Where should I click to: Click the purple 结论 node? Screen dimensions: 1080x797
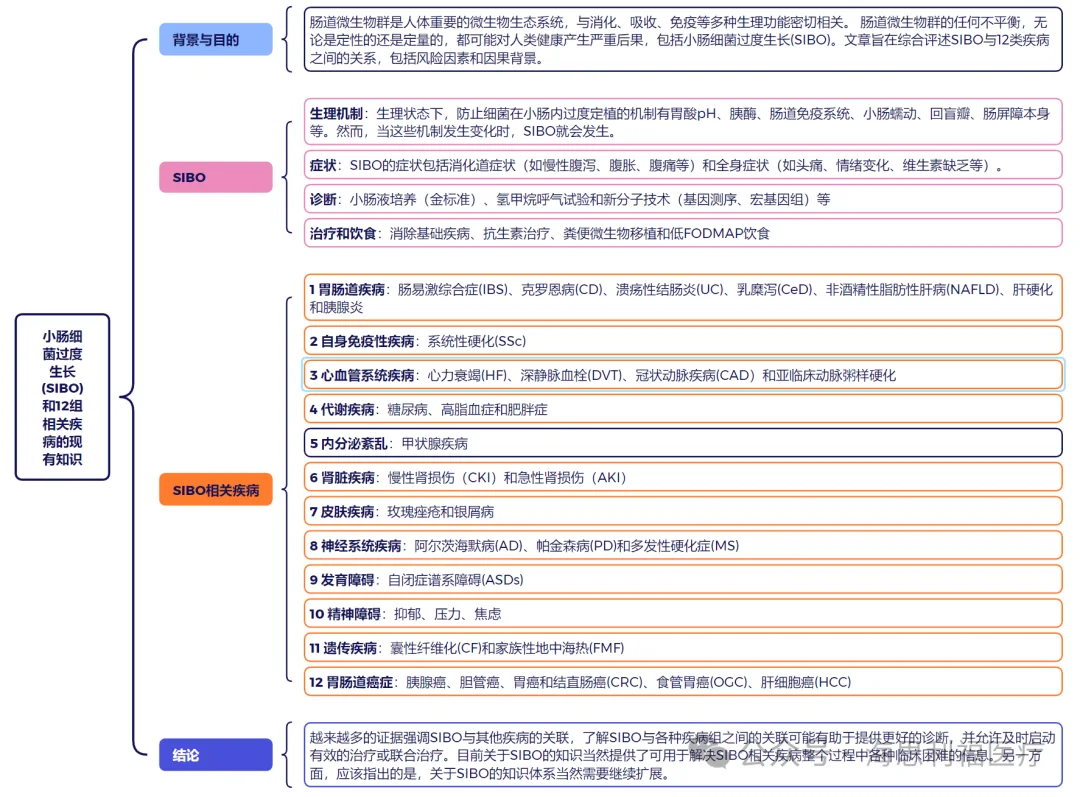coord(216,754)
